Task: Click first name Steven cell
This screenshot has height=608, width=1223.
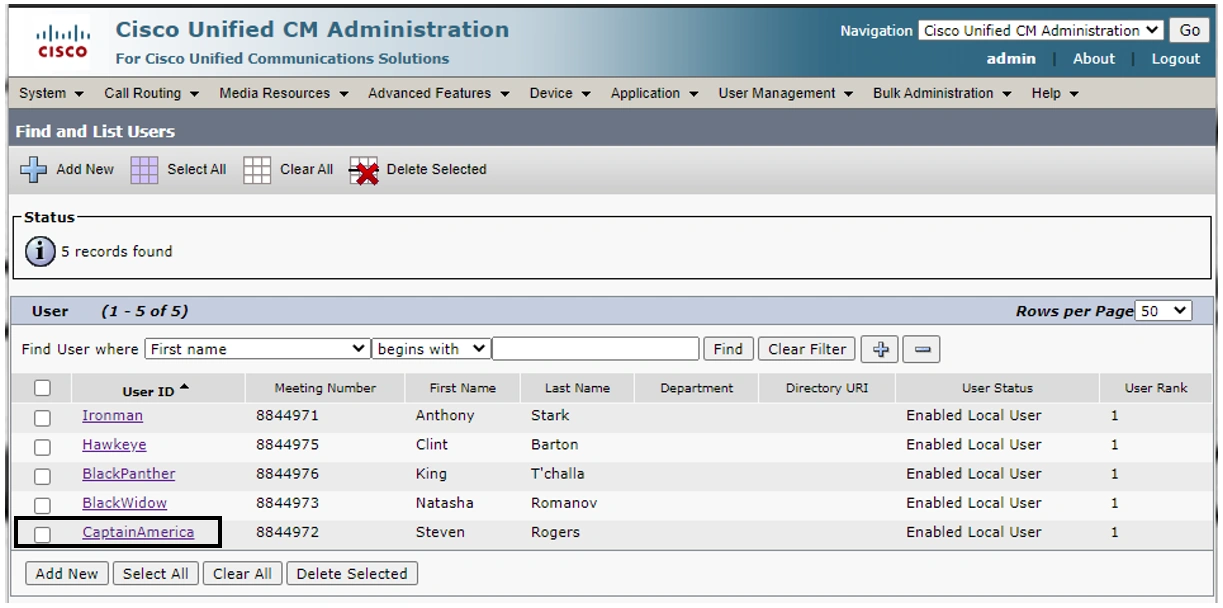Action: coord(440,532)
